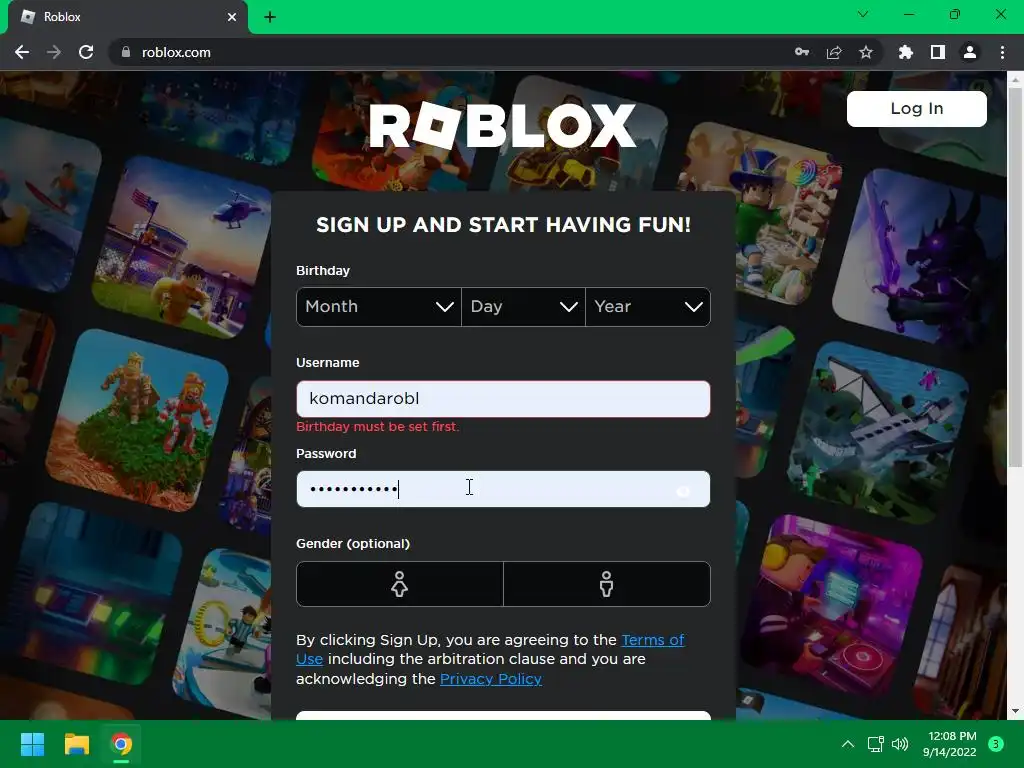Image resolution: width=1024 pixels, height=768 pixels.
Task: Select the Roblox browser tab
Action: [x=128, y=17]
